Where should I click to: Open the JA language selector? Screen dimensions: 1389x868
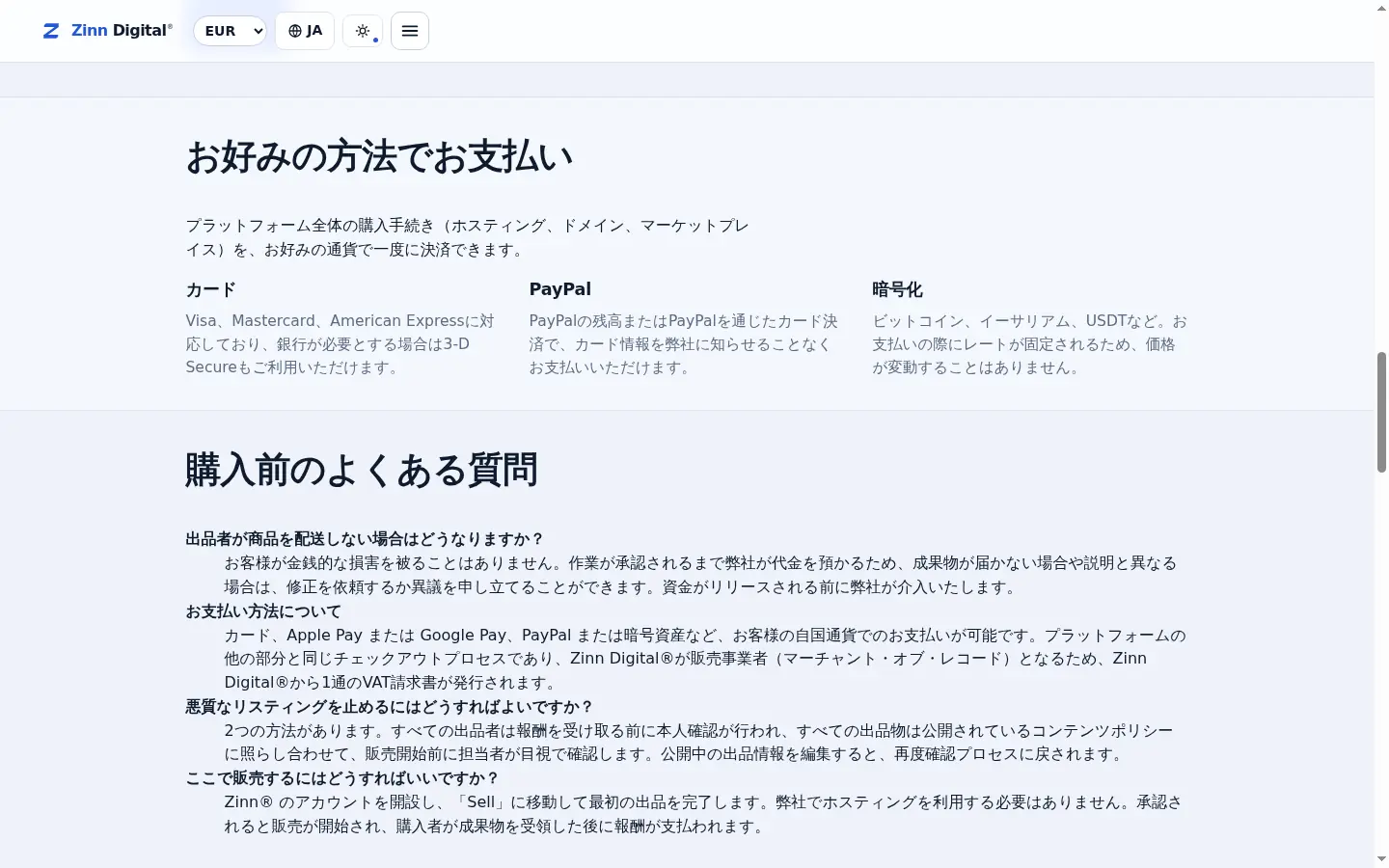coord(305,31)
